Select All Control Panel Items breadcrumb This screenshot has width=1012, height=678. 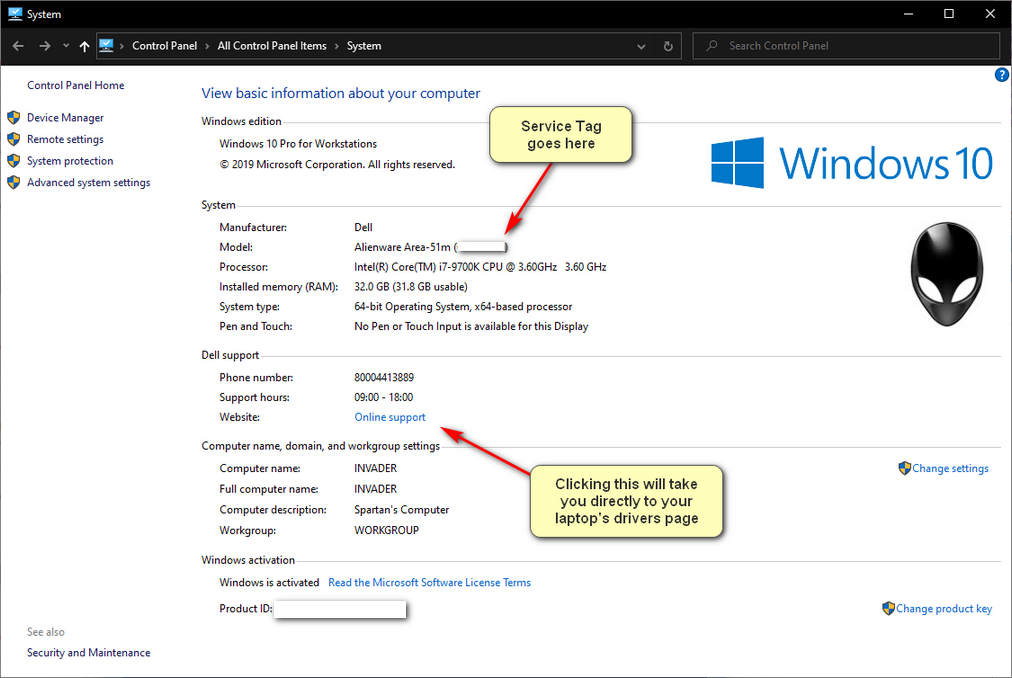tap(272, 46)
